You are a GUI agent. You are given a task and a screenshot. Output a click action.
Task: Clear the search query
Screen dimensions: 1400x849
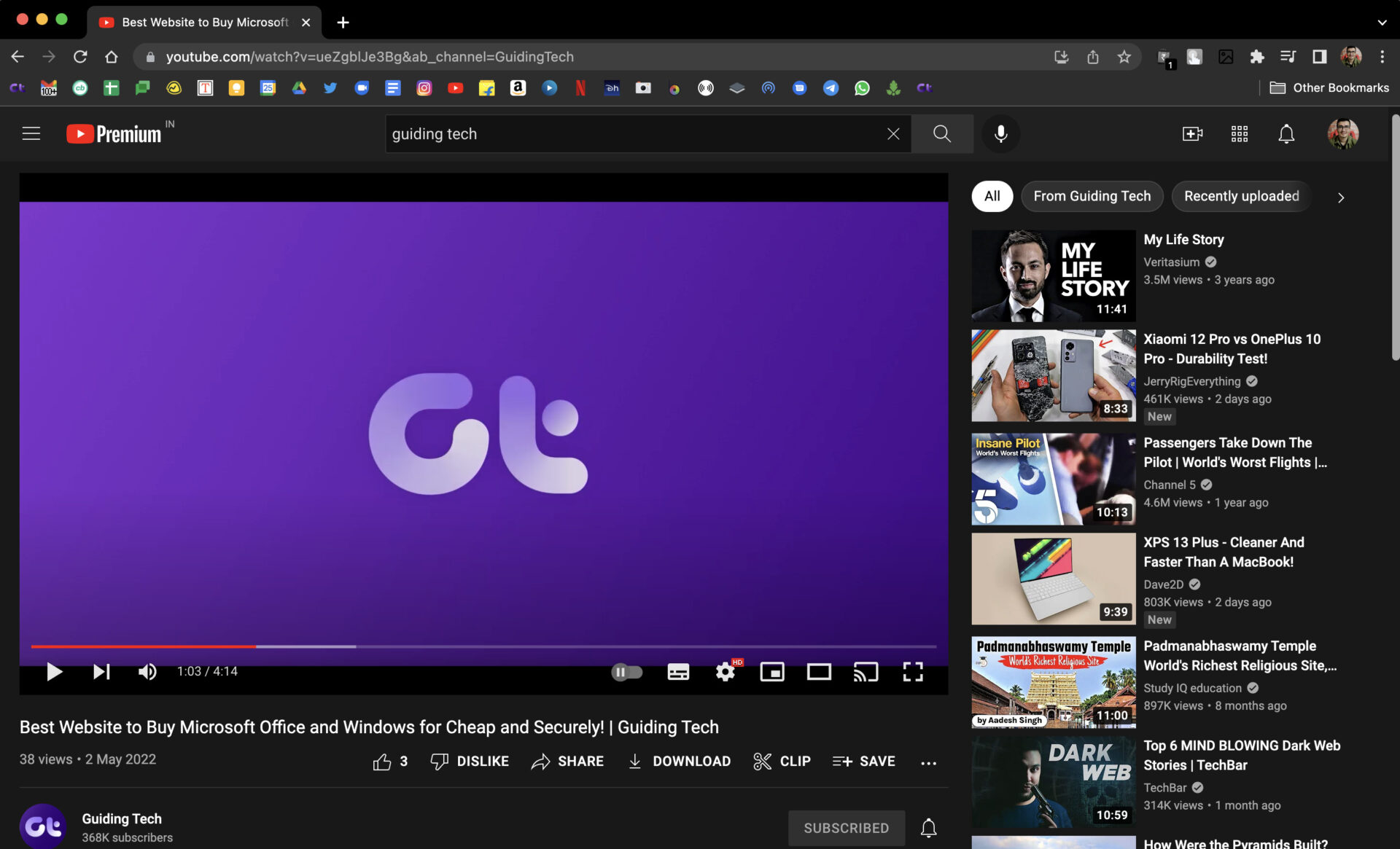pos(893,134)
